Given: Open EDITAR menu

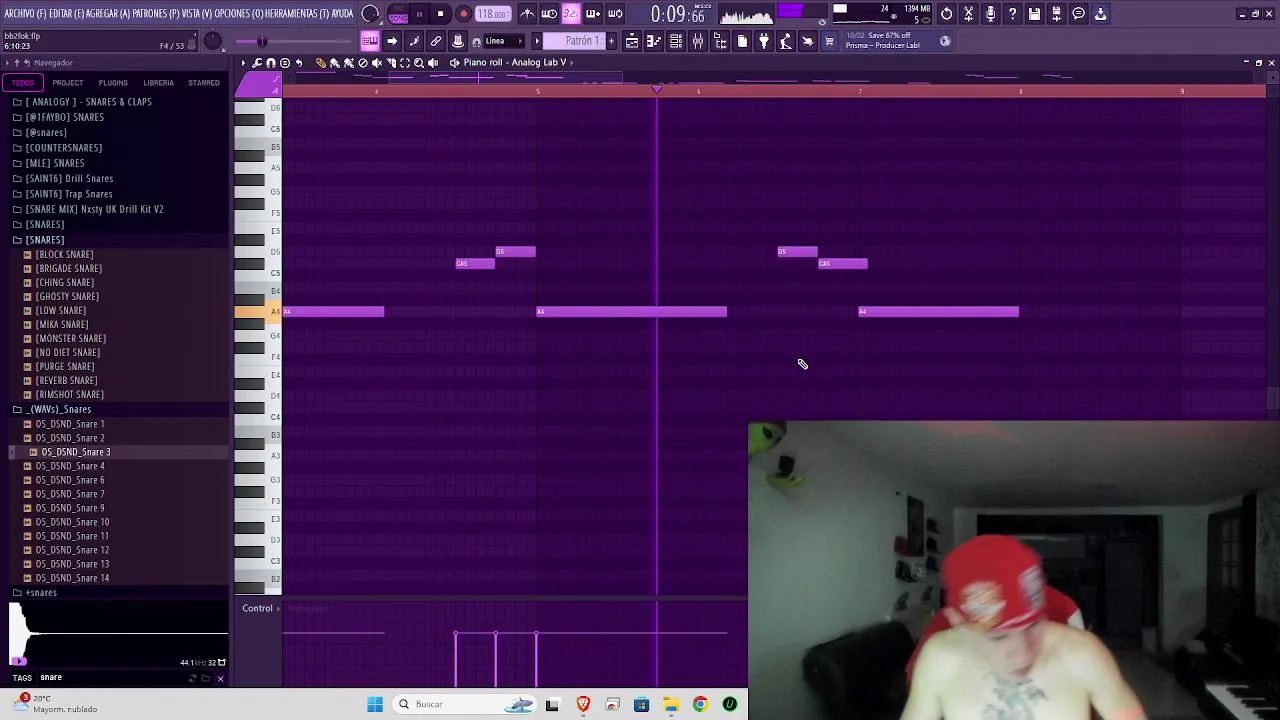Looking at the screenshot, I should click(x=67, y=14).
